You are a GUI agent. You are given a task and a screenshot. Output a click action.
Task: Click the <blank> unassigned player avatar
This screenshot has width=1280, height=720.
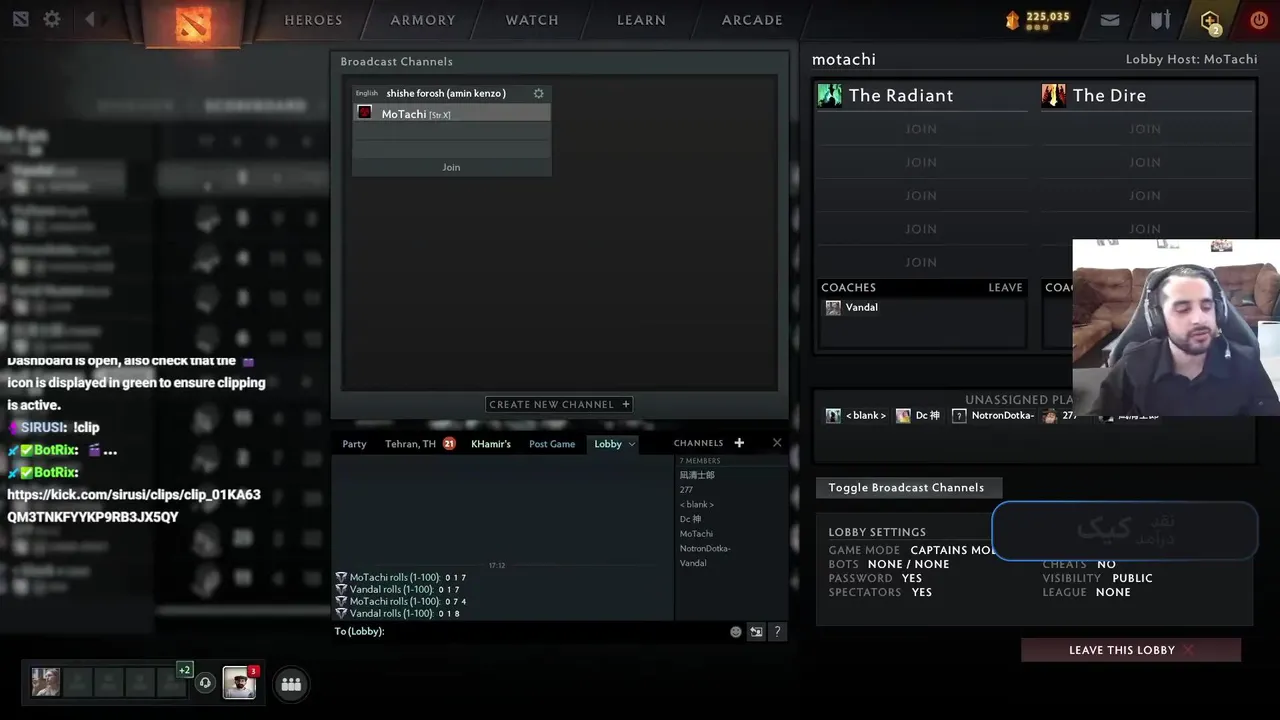(x=833, y=415)
